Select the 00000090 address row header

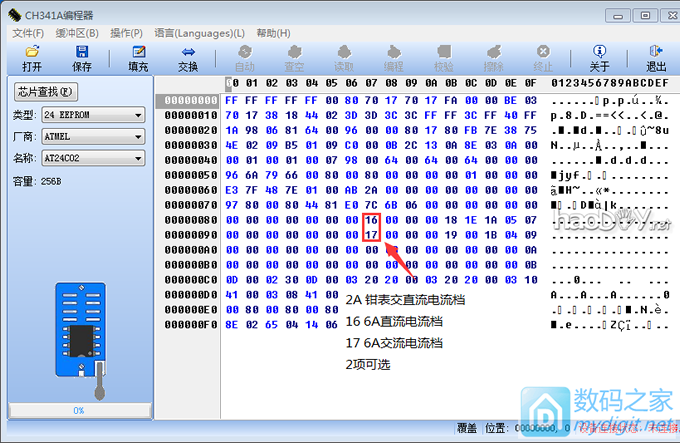click(189, 234)
